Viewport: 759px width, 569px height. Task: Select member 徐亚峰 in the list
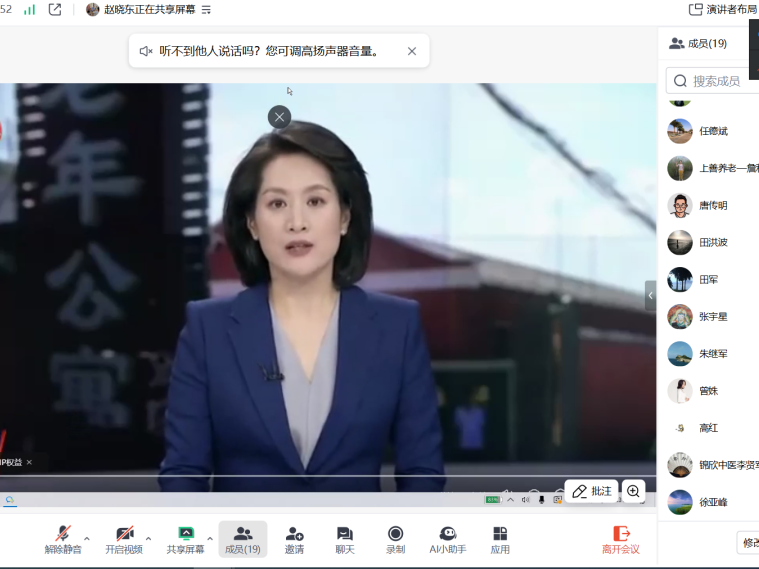[711, 502]
